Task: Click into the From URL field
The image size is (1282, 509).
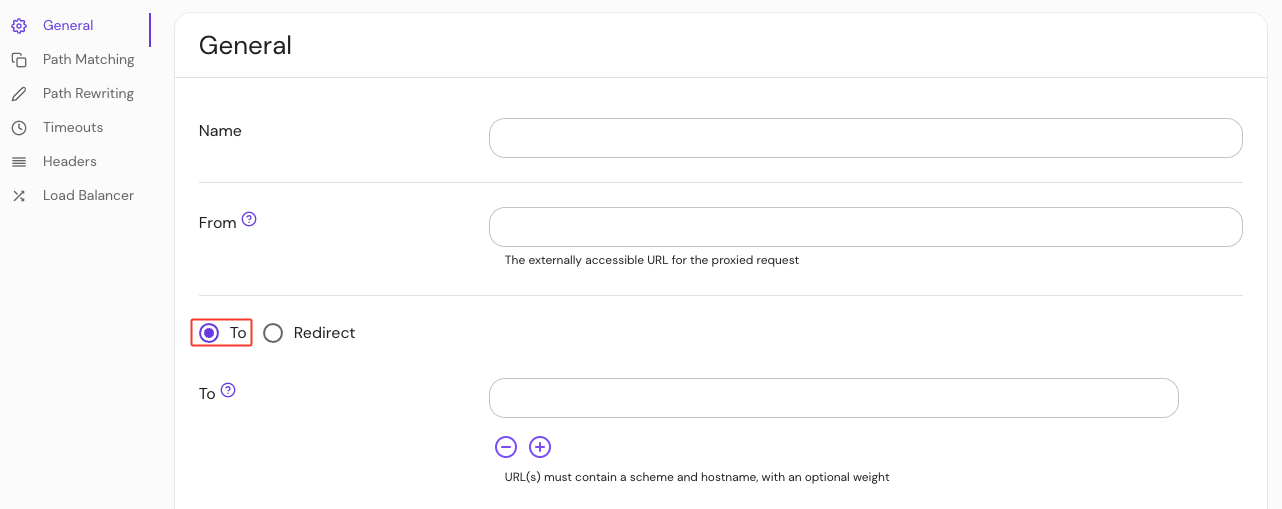Action: [x=865, y=227]
